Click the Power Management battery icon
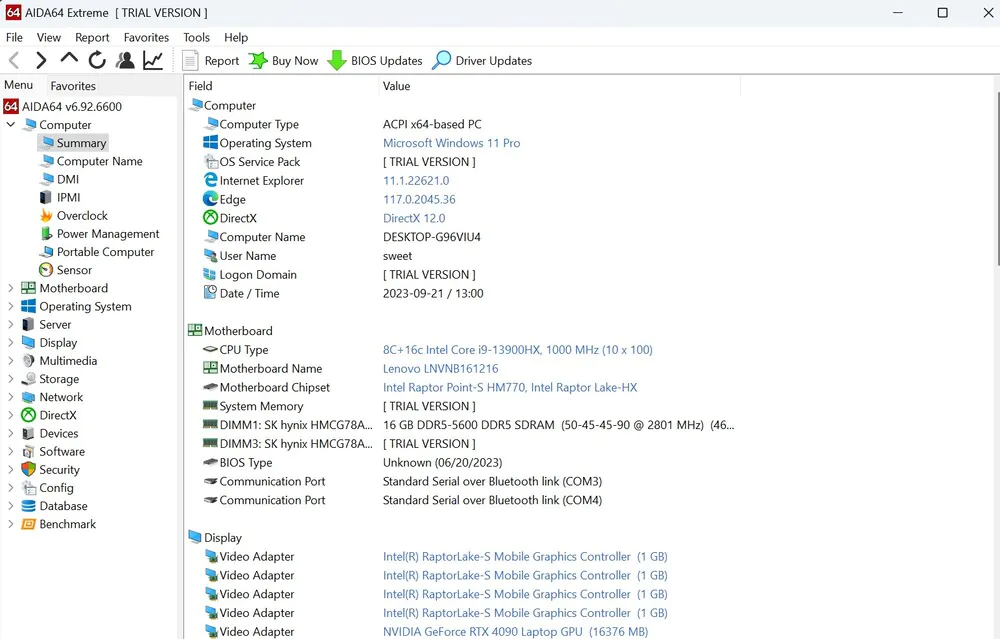1000x639 pixels. tap(46, 234)
